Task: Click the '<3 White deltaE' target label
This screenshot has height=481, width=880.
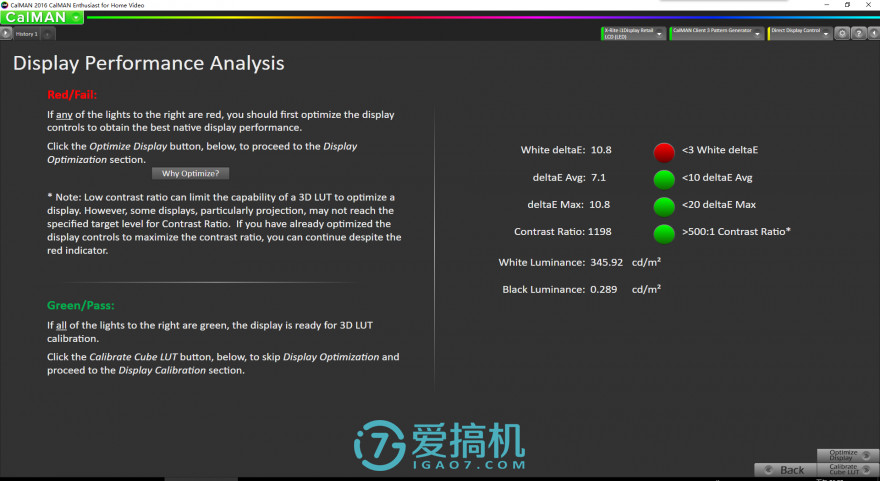Action: (x=719, y=150)
